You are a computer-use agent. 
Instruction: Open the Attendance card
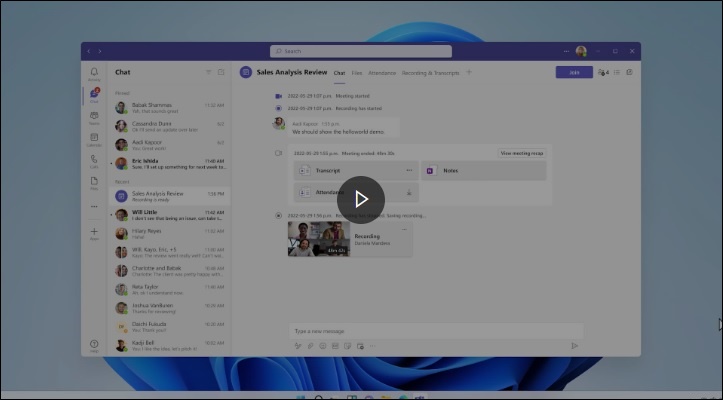pyautogui.click(x=356, y=192)
